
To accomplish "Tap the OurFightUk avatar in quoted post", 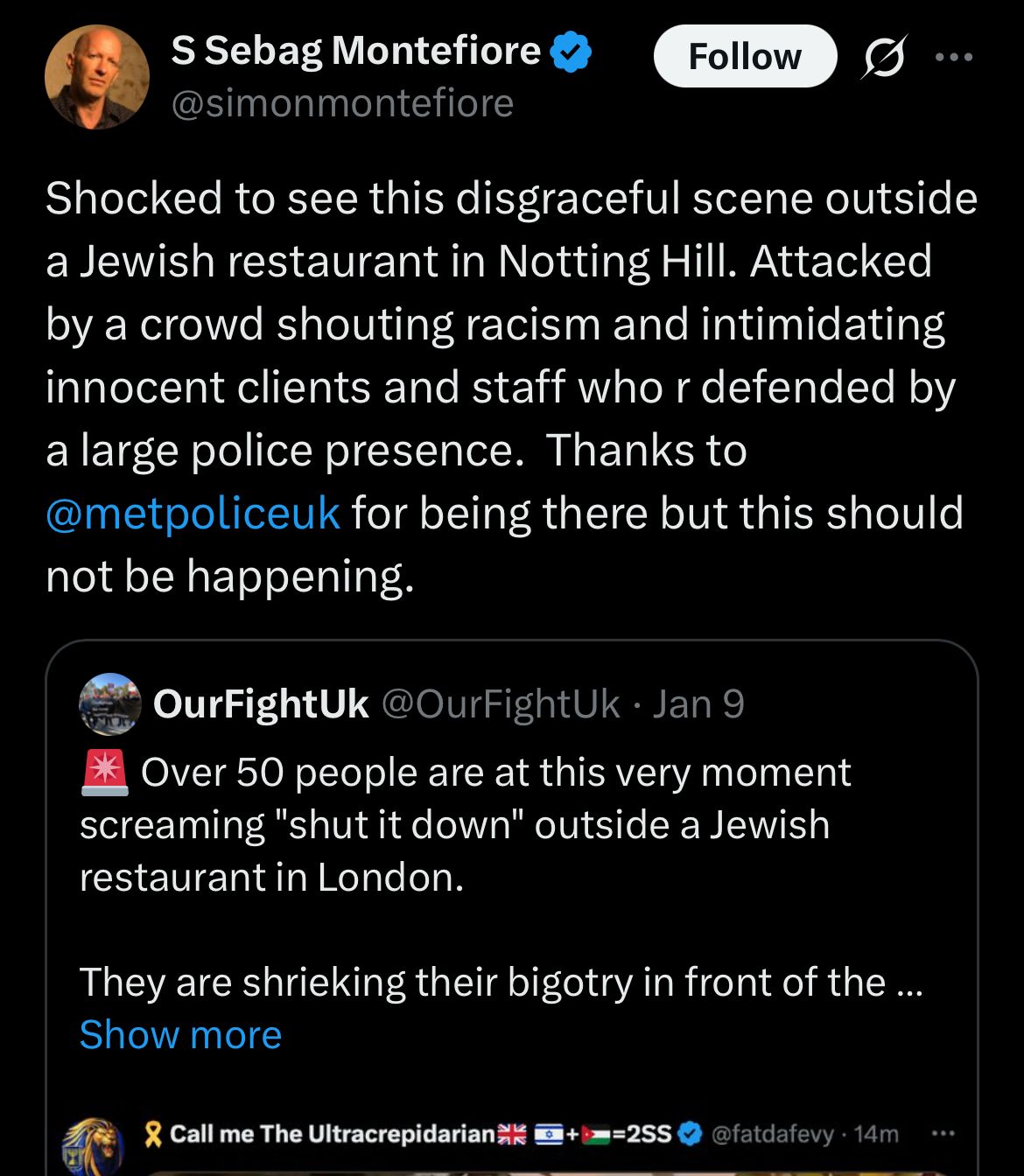I will tap(109, 703).
